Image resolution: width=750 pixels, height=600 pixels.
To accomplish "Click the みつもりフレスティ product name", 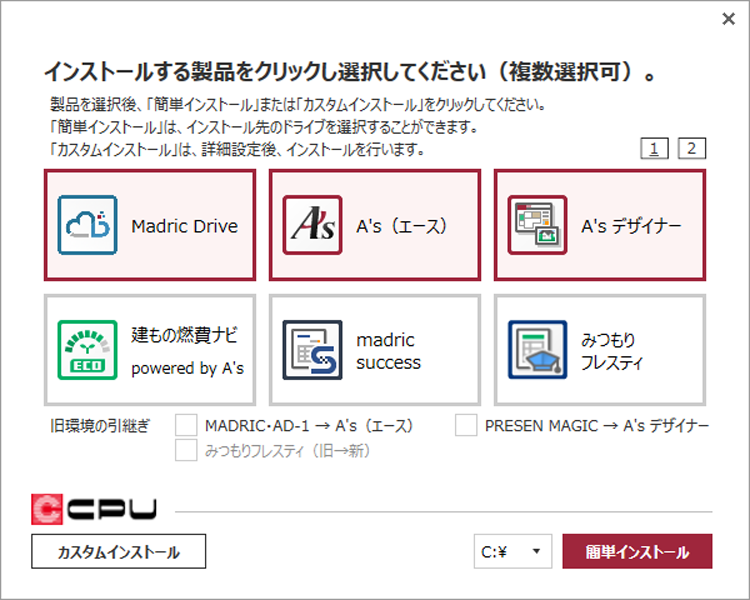I will (x=612, y=351).
